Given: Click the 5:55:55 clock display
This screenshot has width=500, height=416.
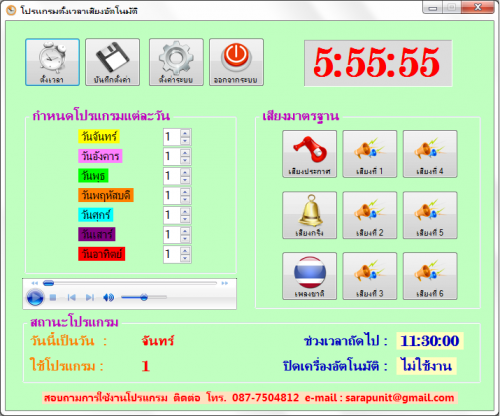Looking at the screenshot, I should tap(378, 63).
